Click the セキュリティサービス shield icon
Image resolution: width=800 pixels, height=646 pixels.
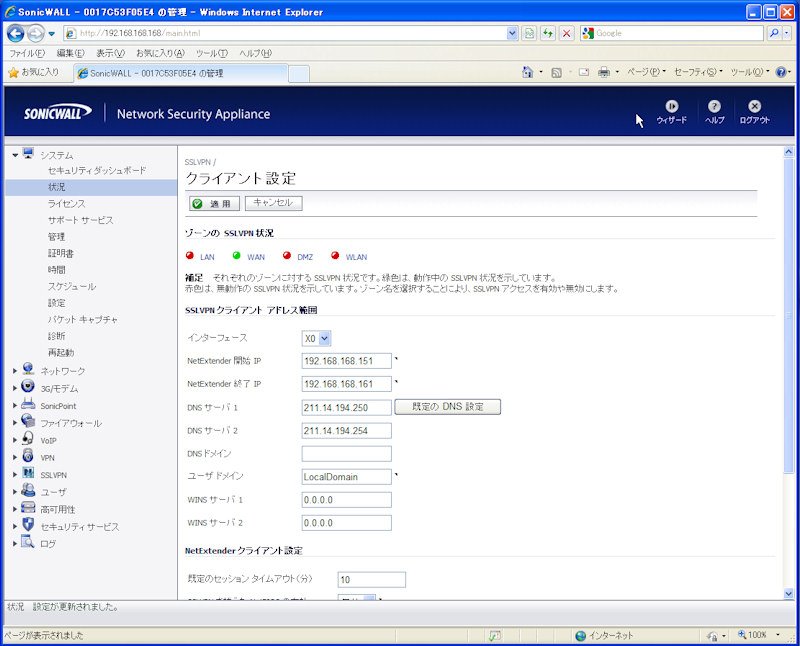pyautogui.click(x=28, y=524)
